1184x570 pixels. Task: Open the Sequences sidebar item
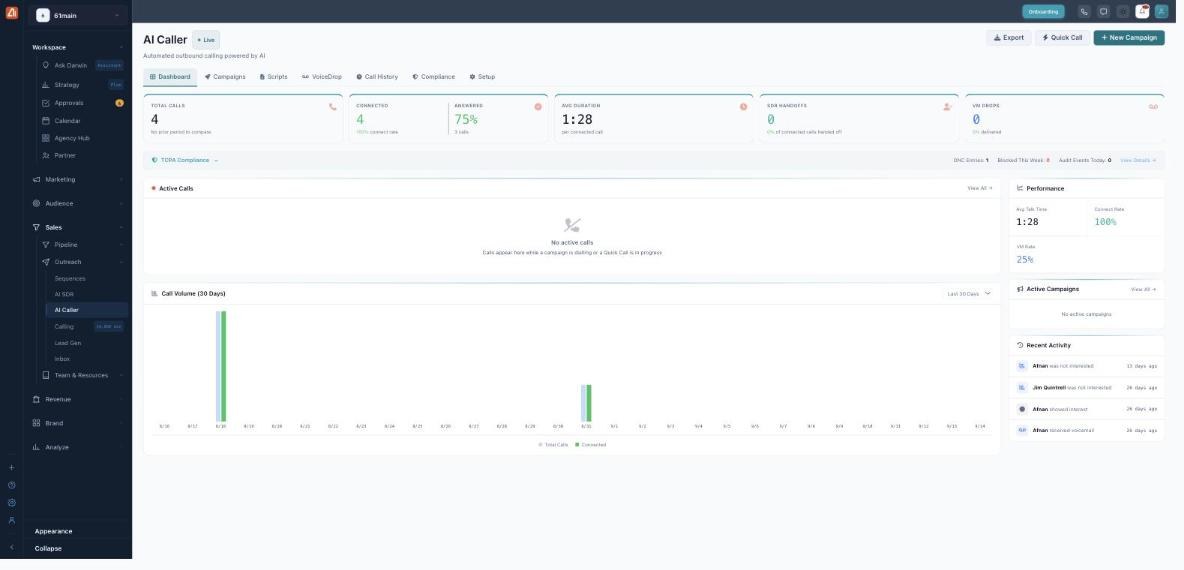point(69,279)
